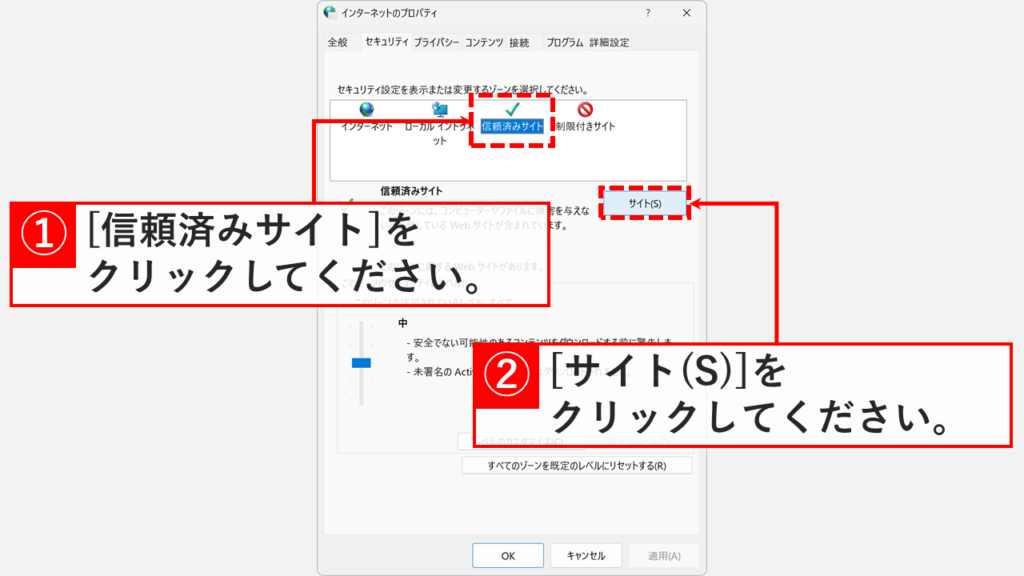Viewport: 1024px width, 576px height.
Task: Click the 適用(A) button
Action: point(665,556)
